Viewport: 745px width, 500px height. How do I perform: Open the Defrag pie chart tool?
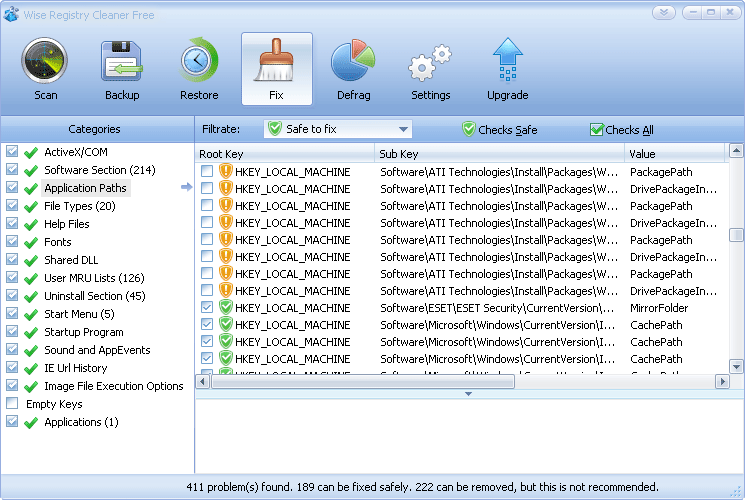[353, 60]
